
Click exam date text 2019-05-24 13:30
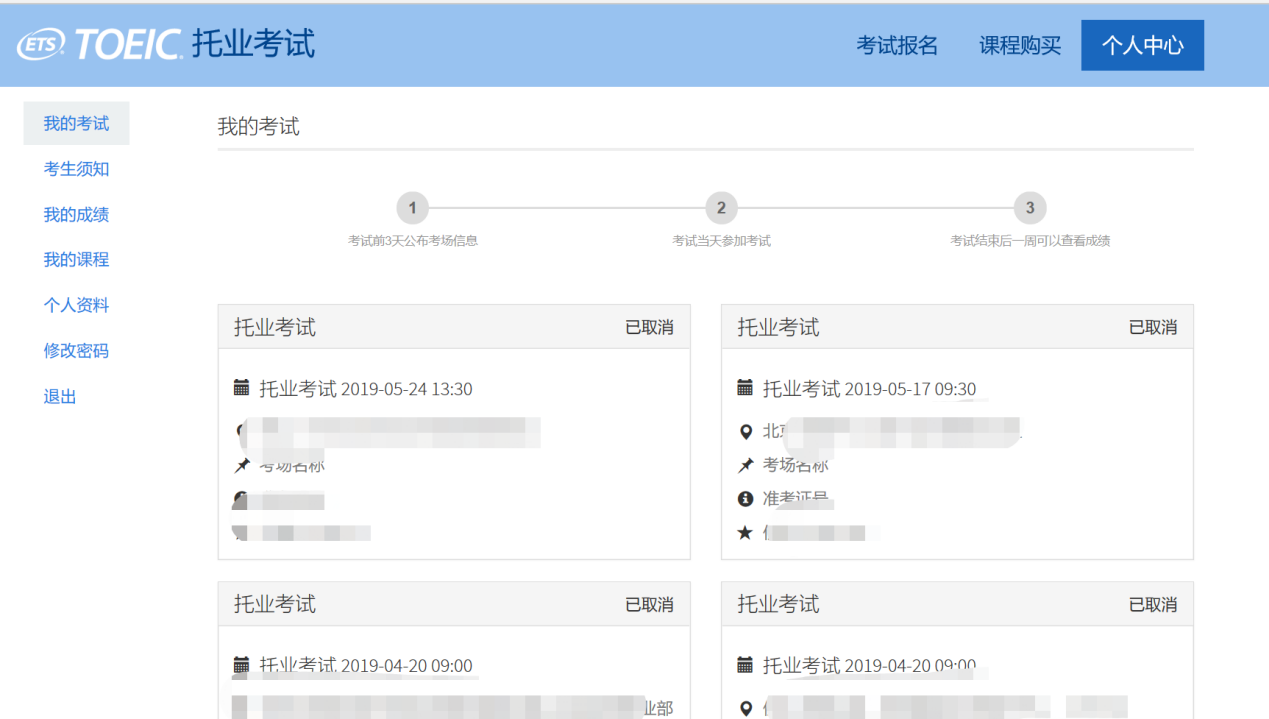[406, 389]
